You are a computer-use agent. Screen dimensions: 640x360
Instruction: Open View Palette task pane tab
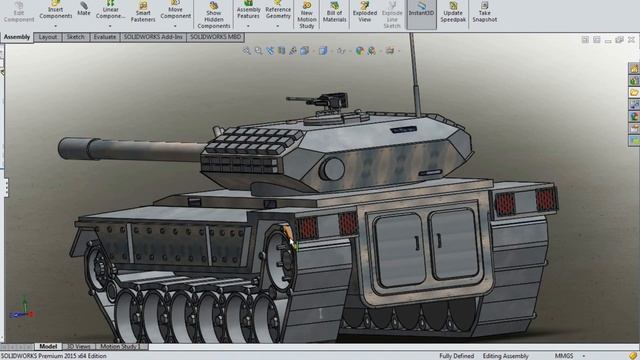[x=634, y=104]
